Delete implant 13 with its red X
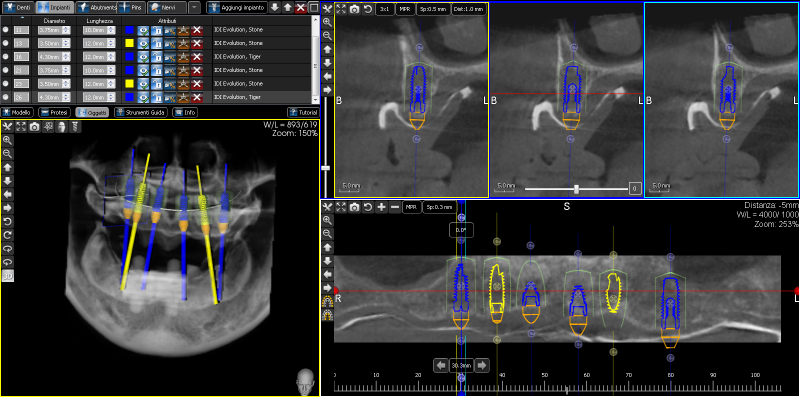The width and height of the screenshot is (800, 397). click(196, 43)
